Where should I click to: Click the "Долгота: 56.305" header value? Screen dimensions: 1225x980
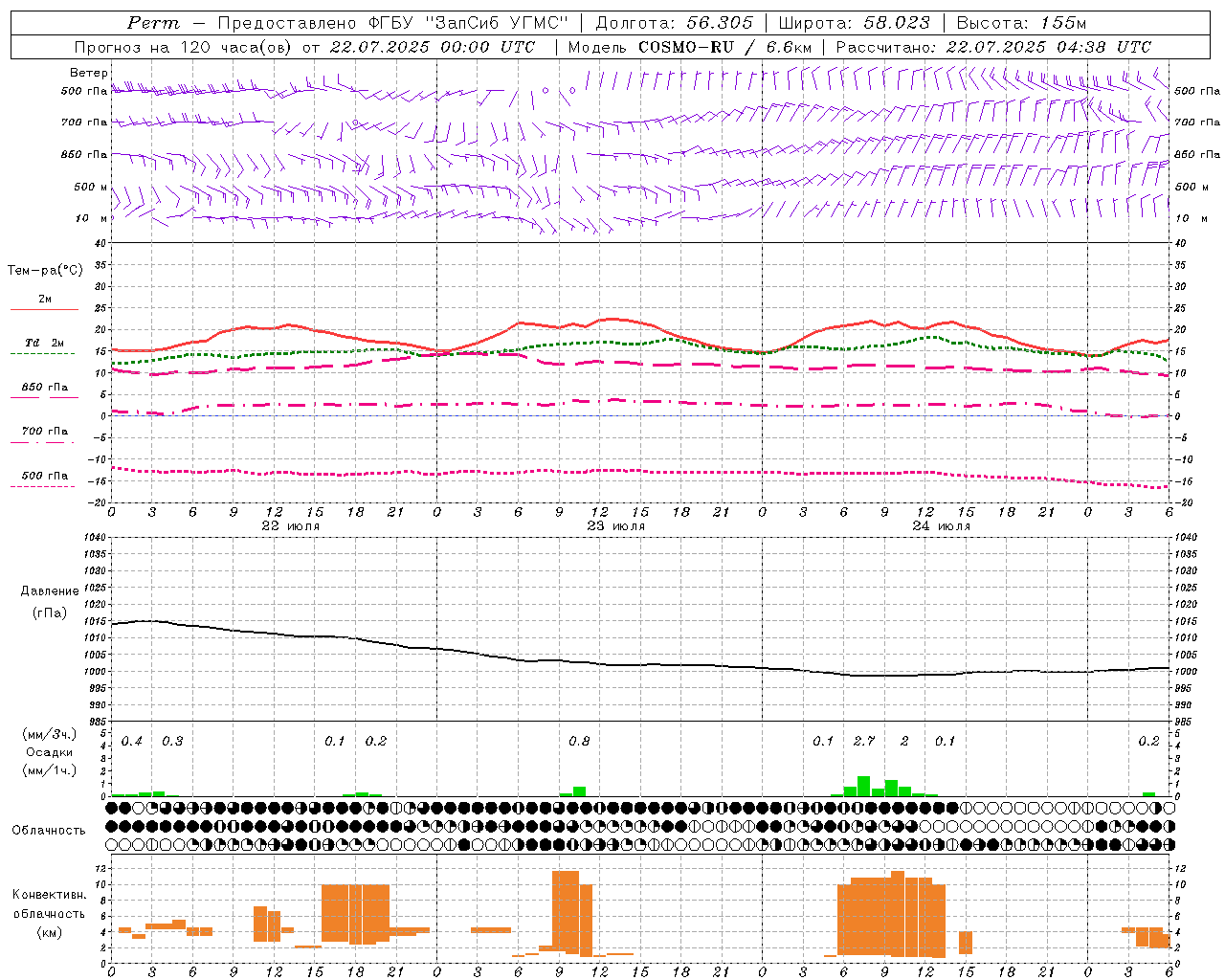pyautogui.click(x=674, y=23)
